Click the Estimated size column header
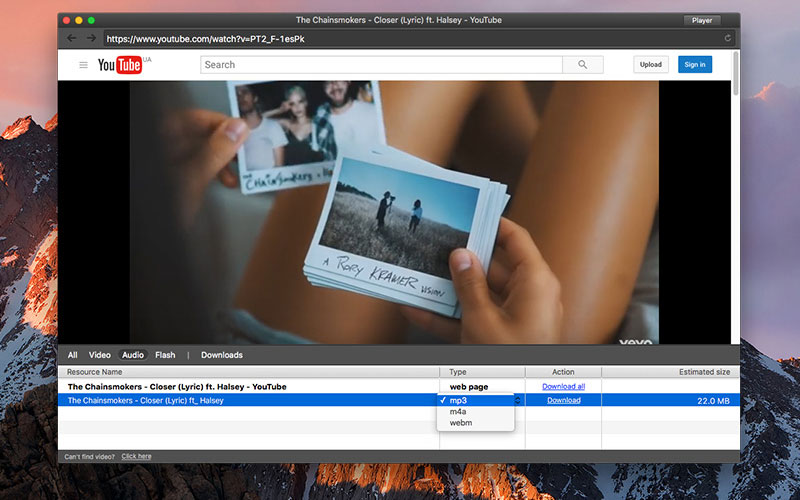The width and height of the screenshot is (800, 500). (671, 372)
